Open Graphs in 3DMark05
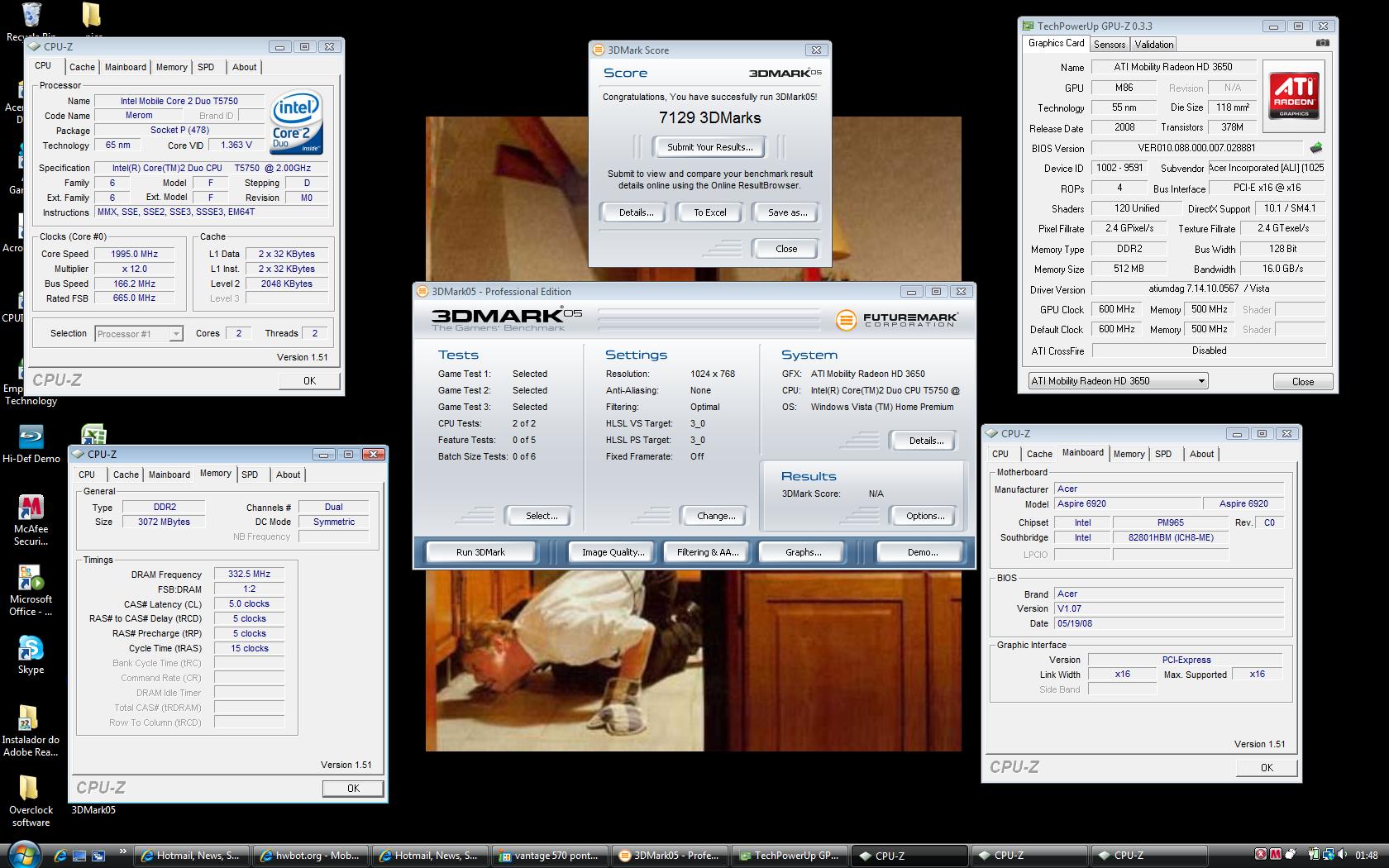Screen dimensions: 1389x868 click(x=803, y=552)
